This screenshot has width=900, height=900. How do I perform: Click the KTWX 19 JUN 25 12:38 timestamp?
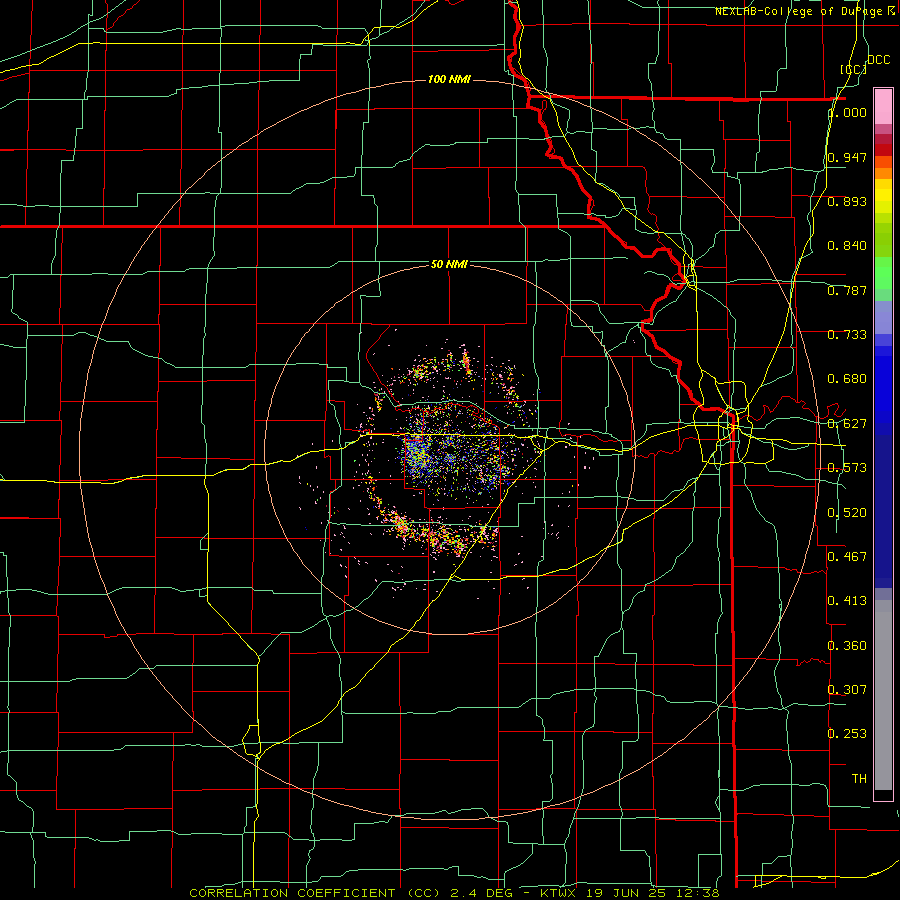pyautogui.click(x=630, y=893)
